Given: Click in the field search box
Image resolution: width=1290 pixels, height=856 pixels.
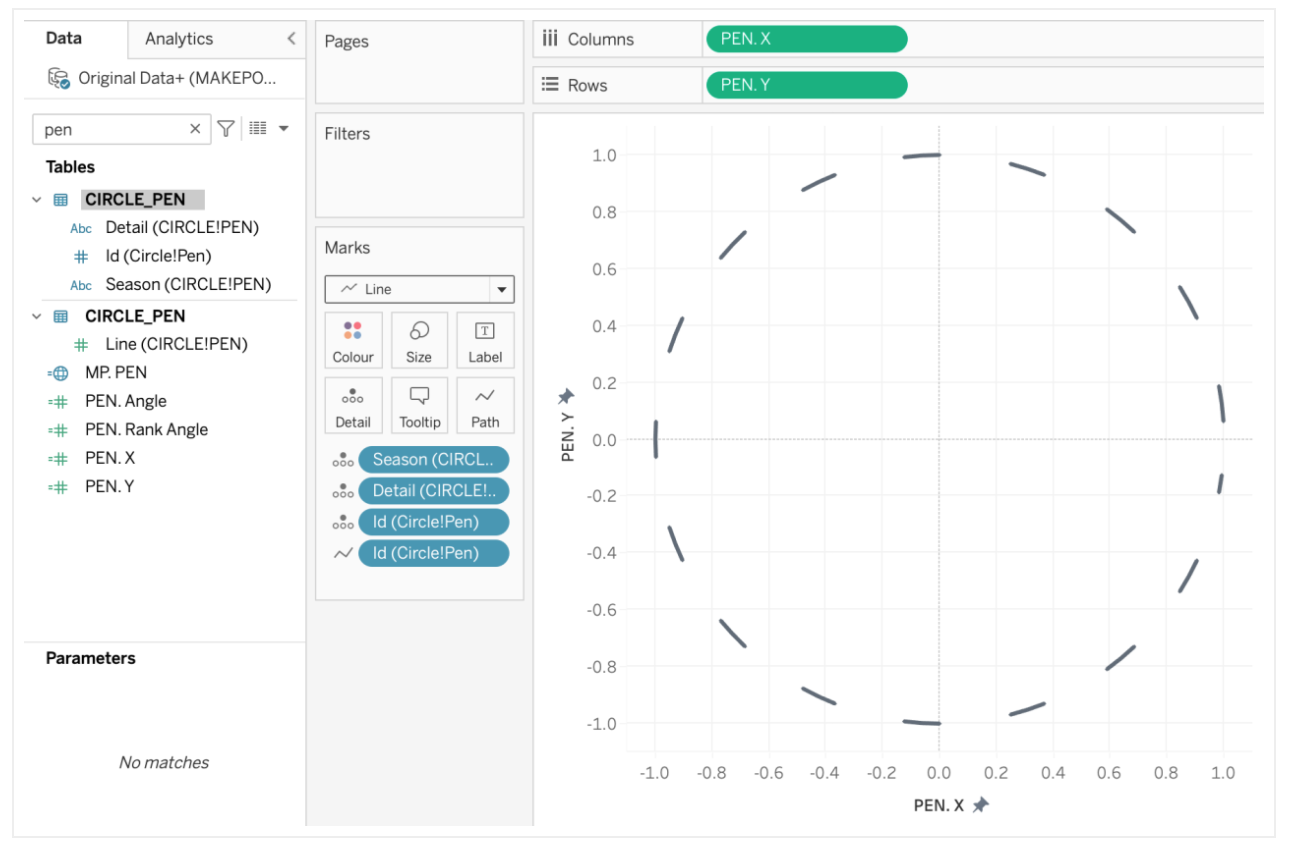Looking at the screenshot, I should [112, 129].
